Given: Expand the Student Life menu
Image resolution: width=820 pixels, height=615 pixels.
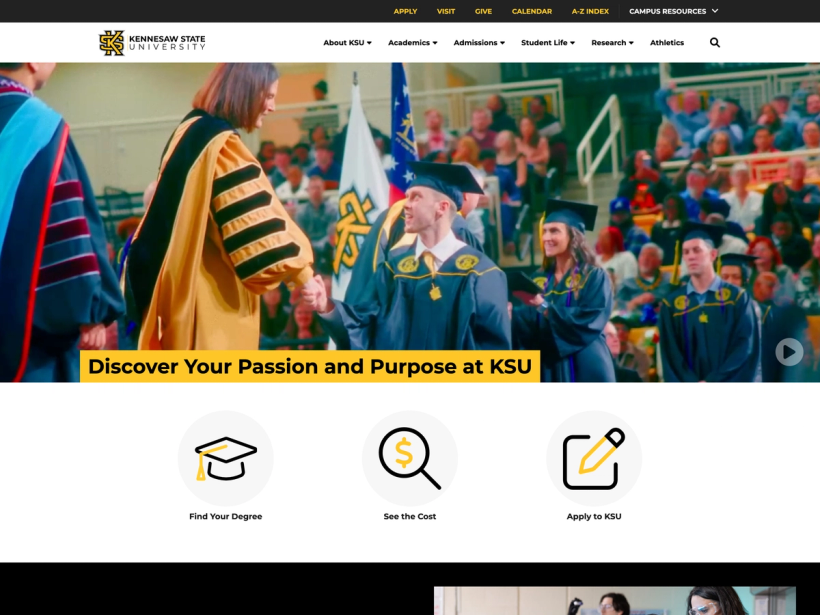Looking at the screenshot, I should click(x=548, y=42).
